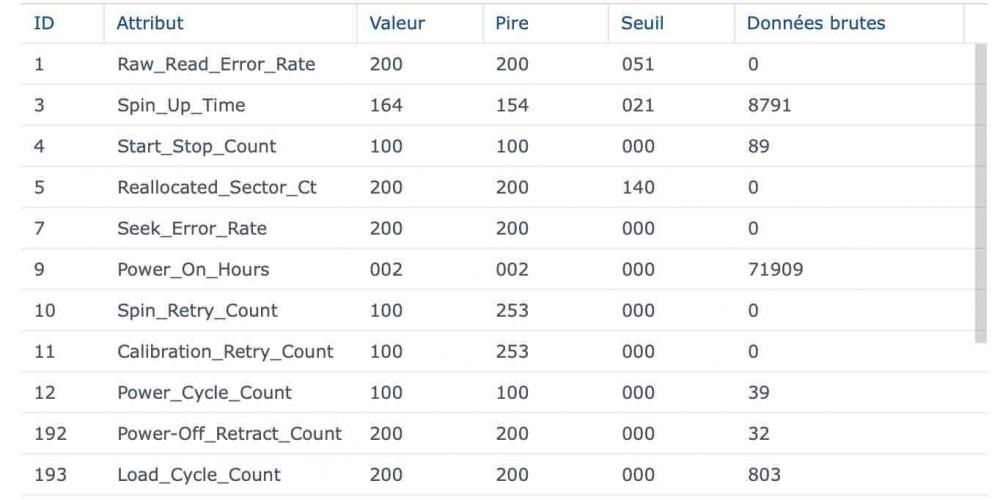
Task: Sort by the Seuil column header
Action: [x=642, y=23]
